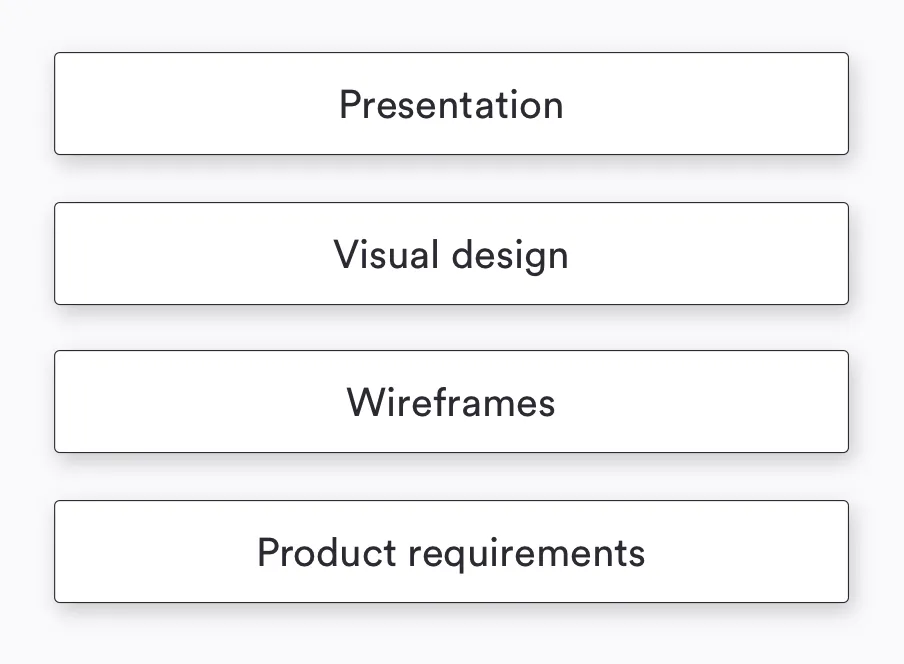Tap the box above Product requirements
The height and width of the screenshot is (664, 904).
[x=451, y=402]
